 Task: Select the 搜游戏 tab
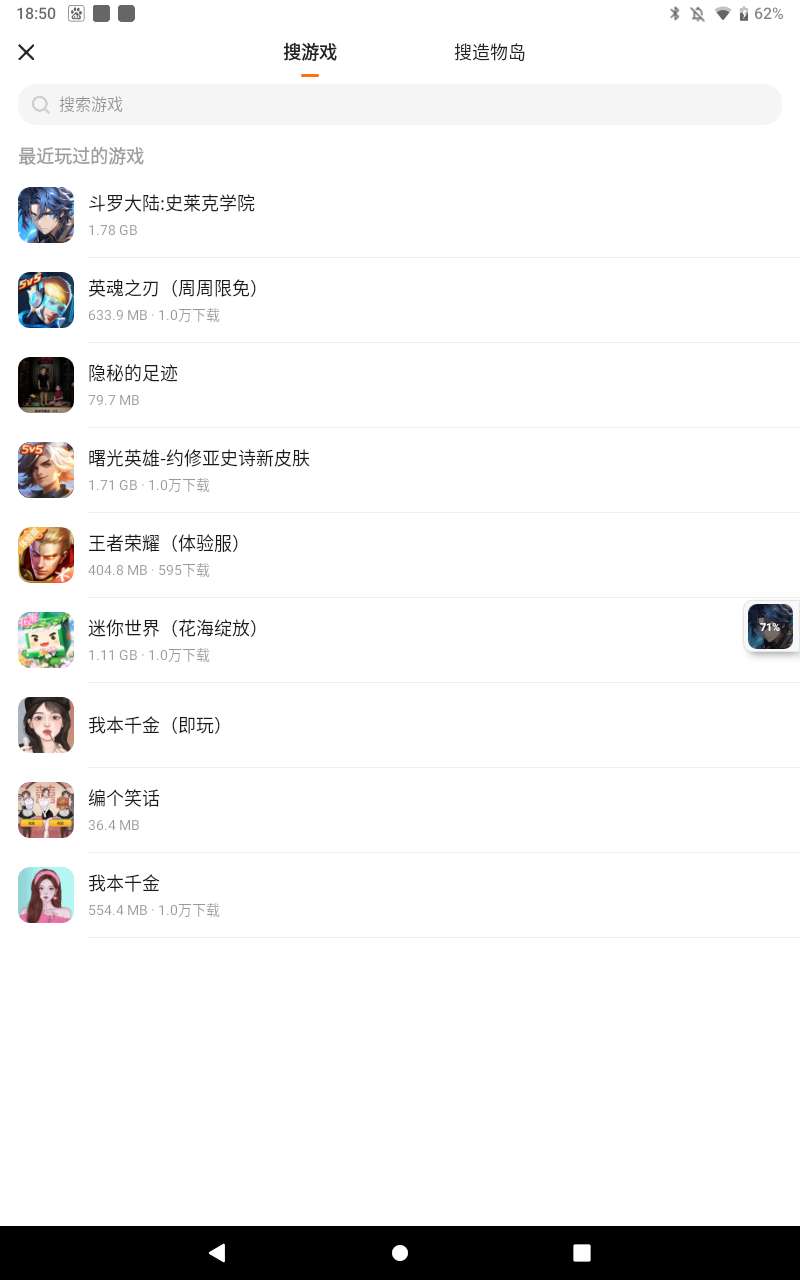click(x=310, y=53)
